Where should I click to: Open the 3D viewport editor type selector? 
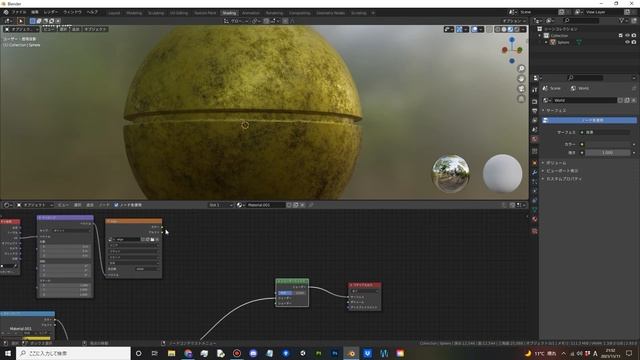click(8, 21)
